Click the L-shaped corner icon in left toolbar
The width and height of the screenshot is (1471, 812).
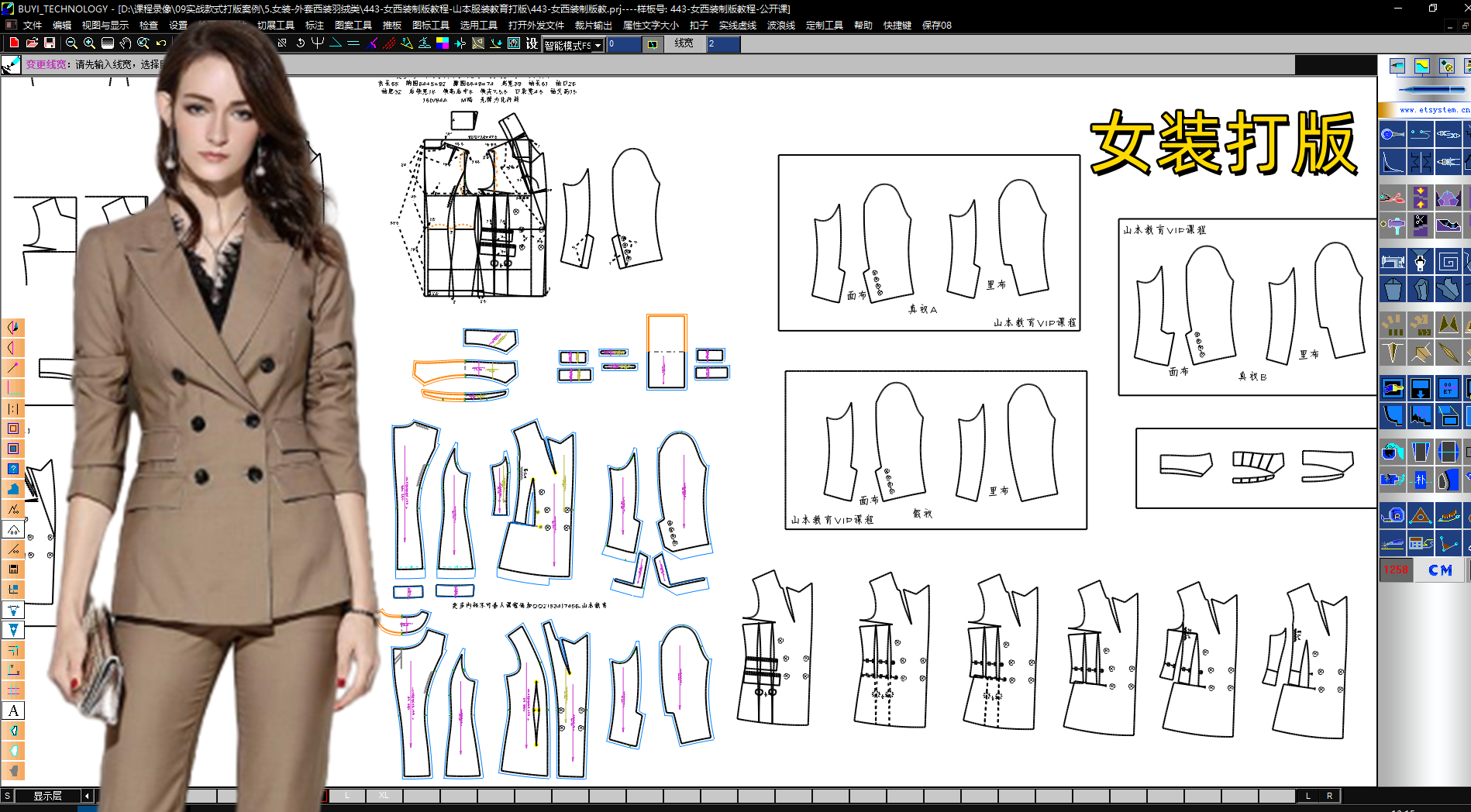pyautogui.click(x=13, y=388)
